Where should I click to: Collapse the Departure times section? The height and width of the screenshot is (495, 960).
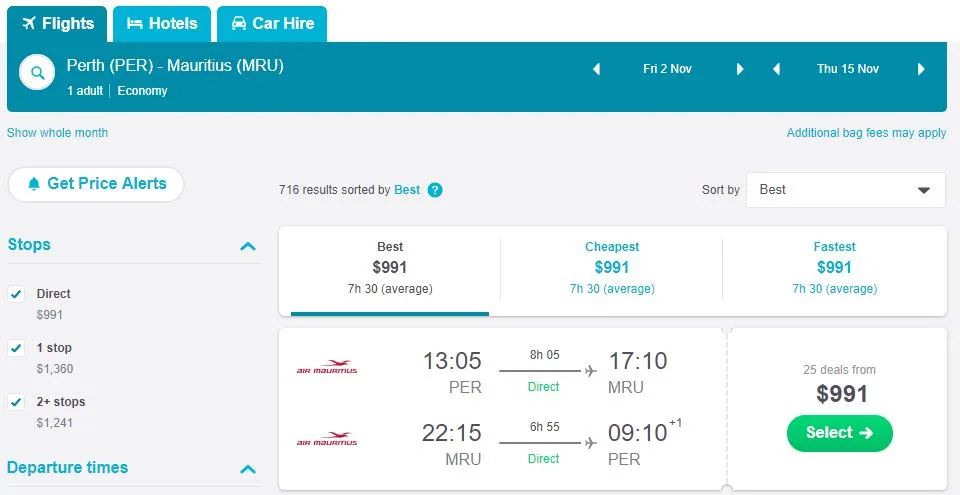pyautogui.click(x=248, y=469)
